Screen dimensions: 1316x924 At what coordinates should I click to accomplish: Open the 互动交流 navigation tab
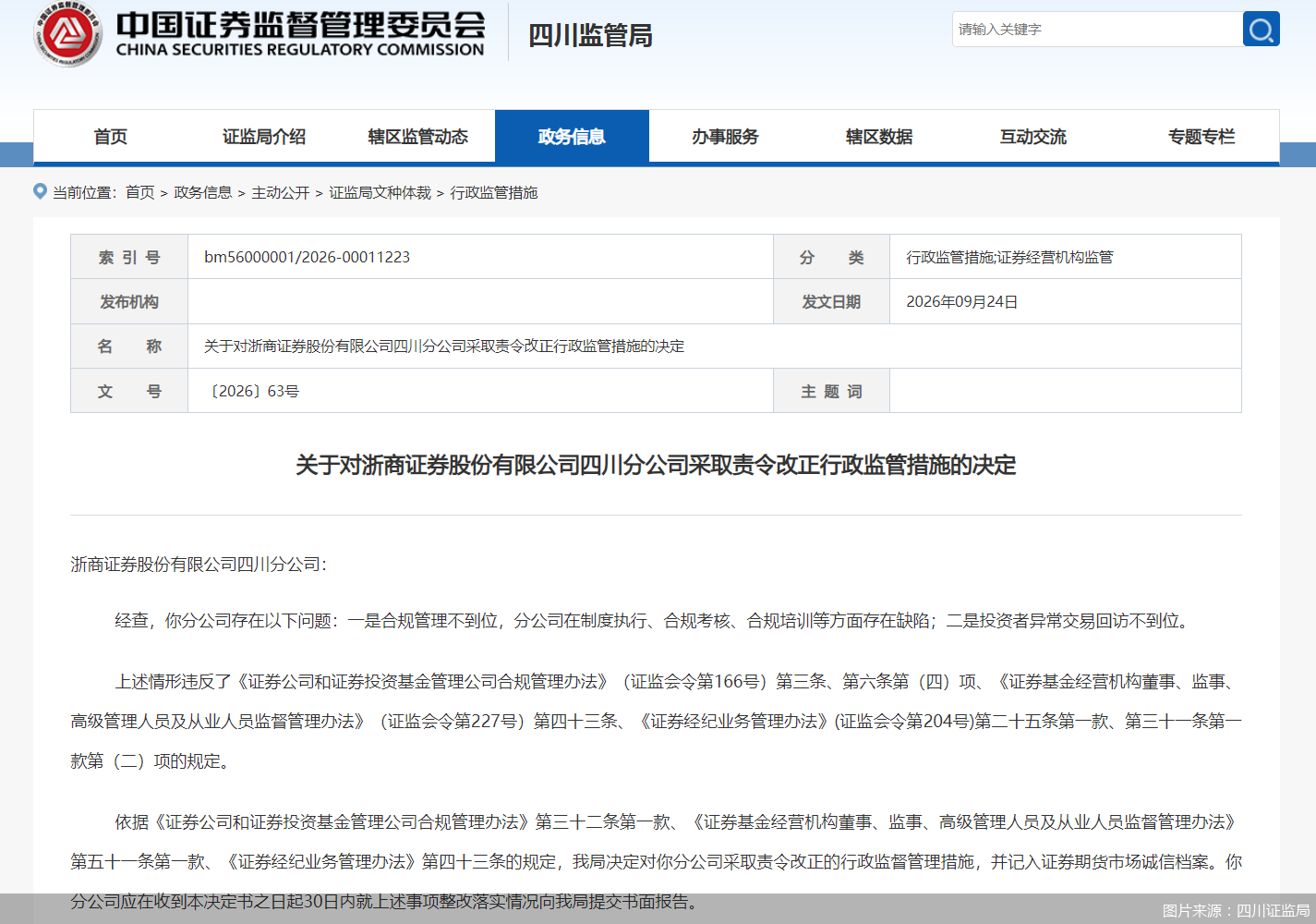[x=1033, y=137]
